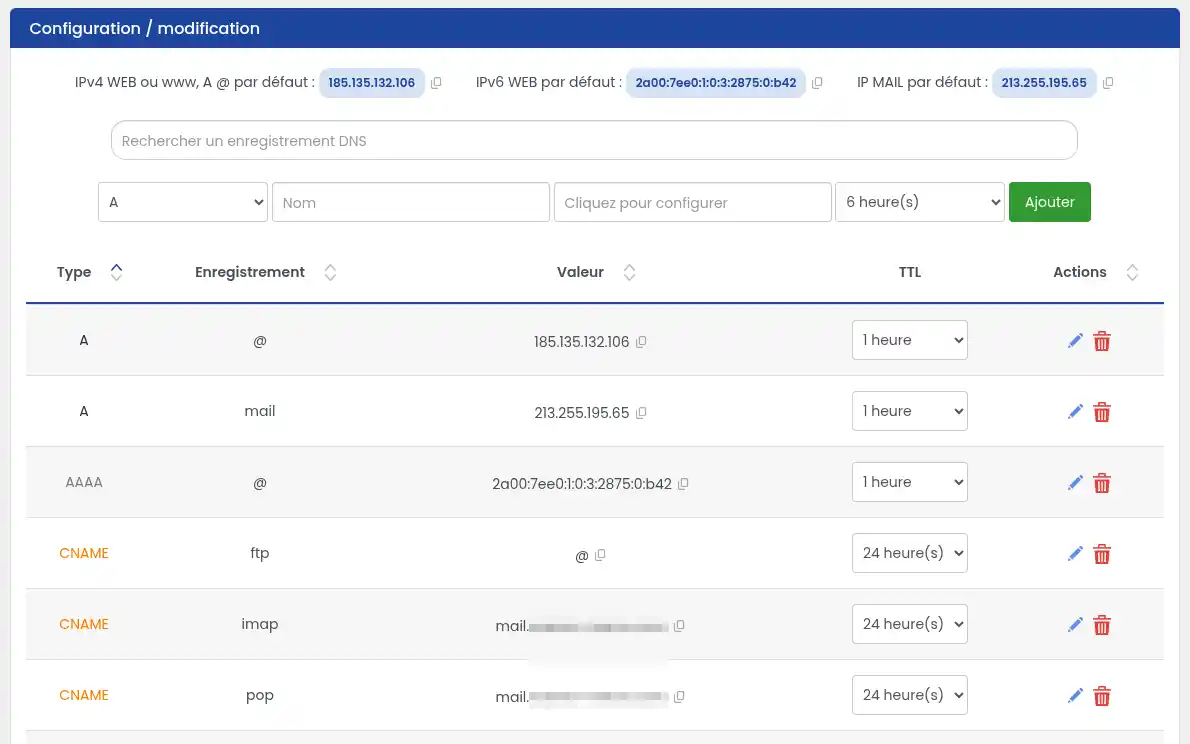Change TTL of the imap record

pyautogui.click(x=910, y=624)
